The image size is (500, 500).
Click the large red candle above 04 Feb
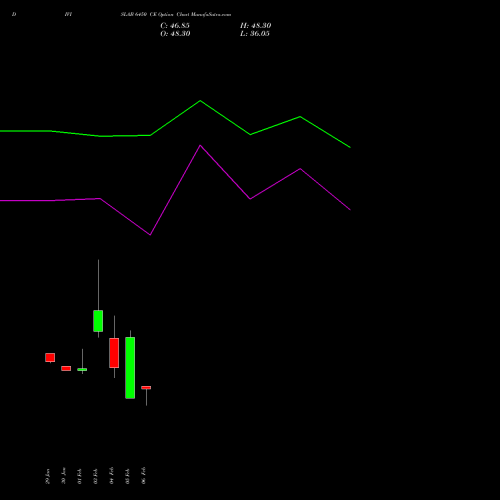(114, 353)
